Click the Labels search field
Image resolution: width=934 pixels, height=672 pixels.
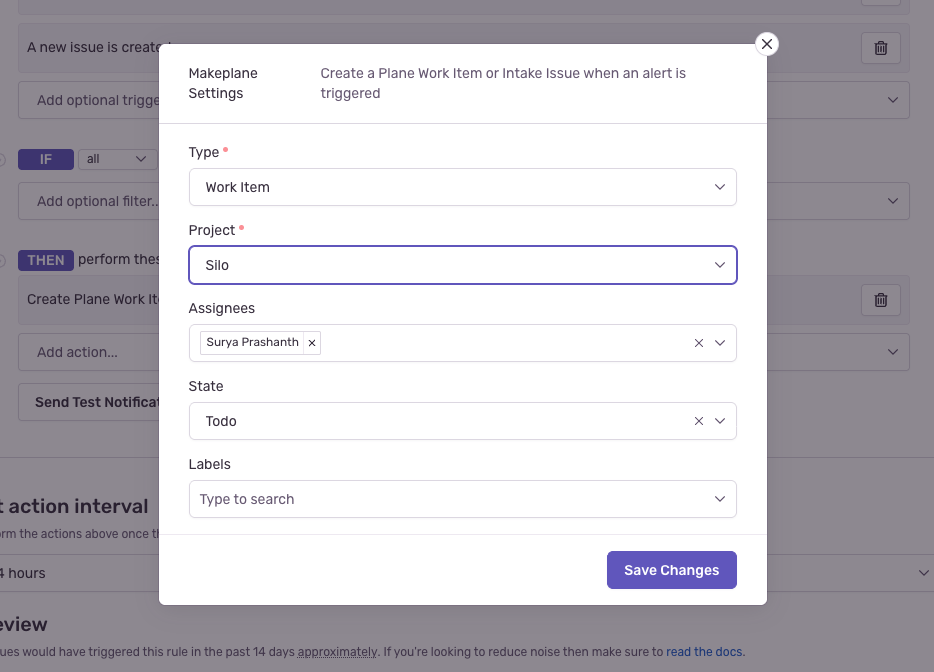click(463, 499)
